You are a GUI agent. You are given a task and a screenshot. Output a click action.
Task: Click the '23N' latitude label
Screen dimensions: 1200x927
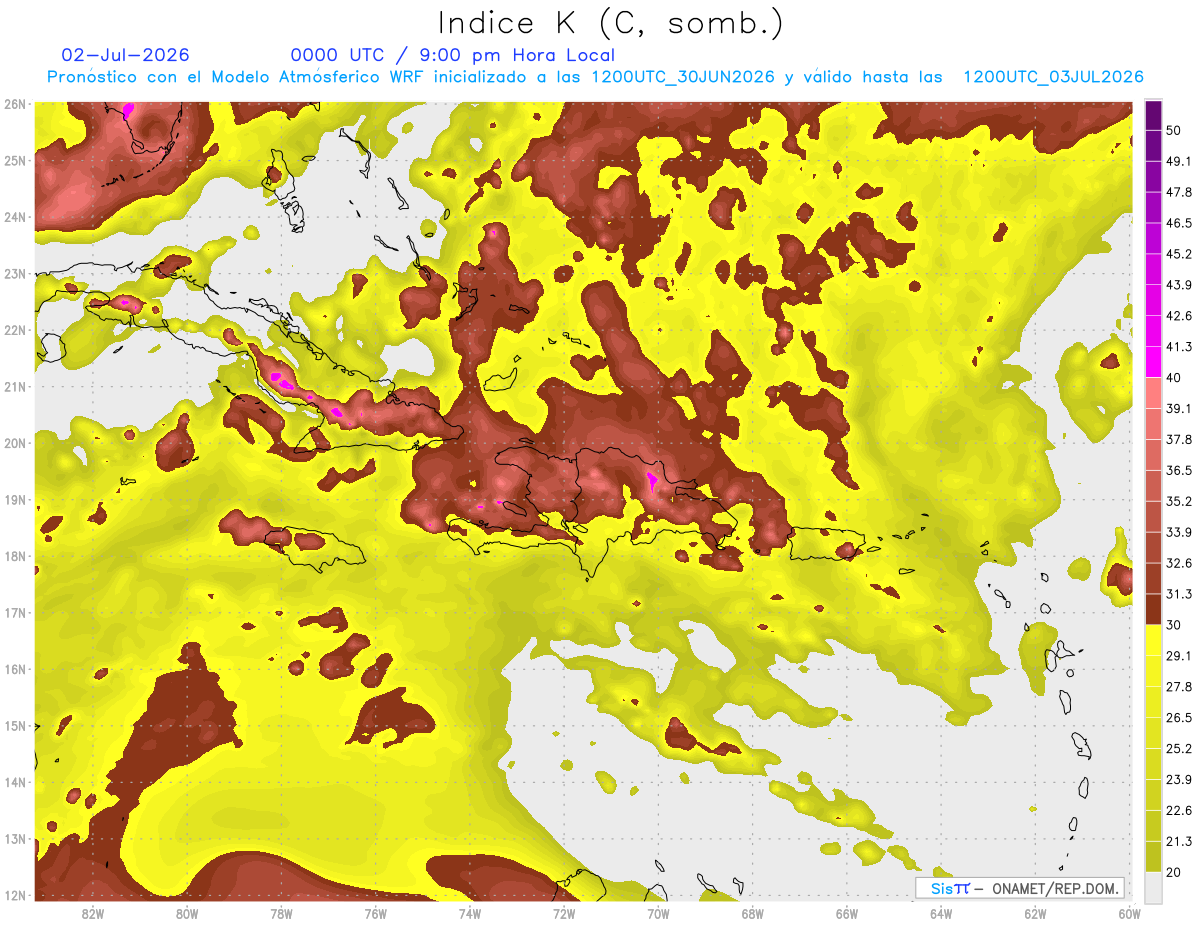[16, 273]
